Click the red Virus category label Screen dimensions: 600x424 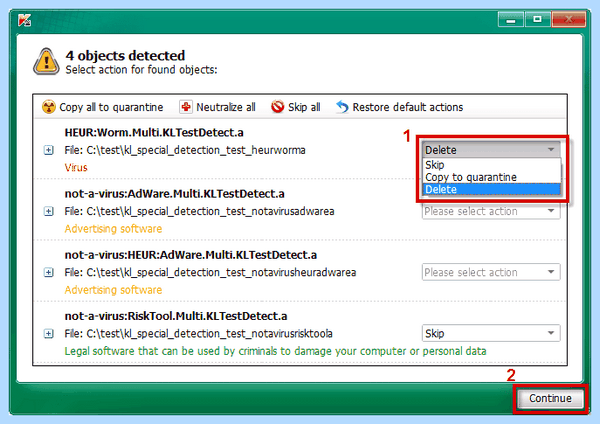[x=76, y=168]
